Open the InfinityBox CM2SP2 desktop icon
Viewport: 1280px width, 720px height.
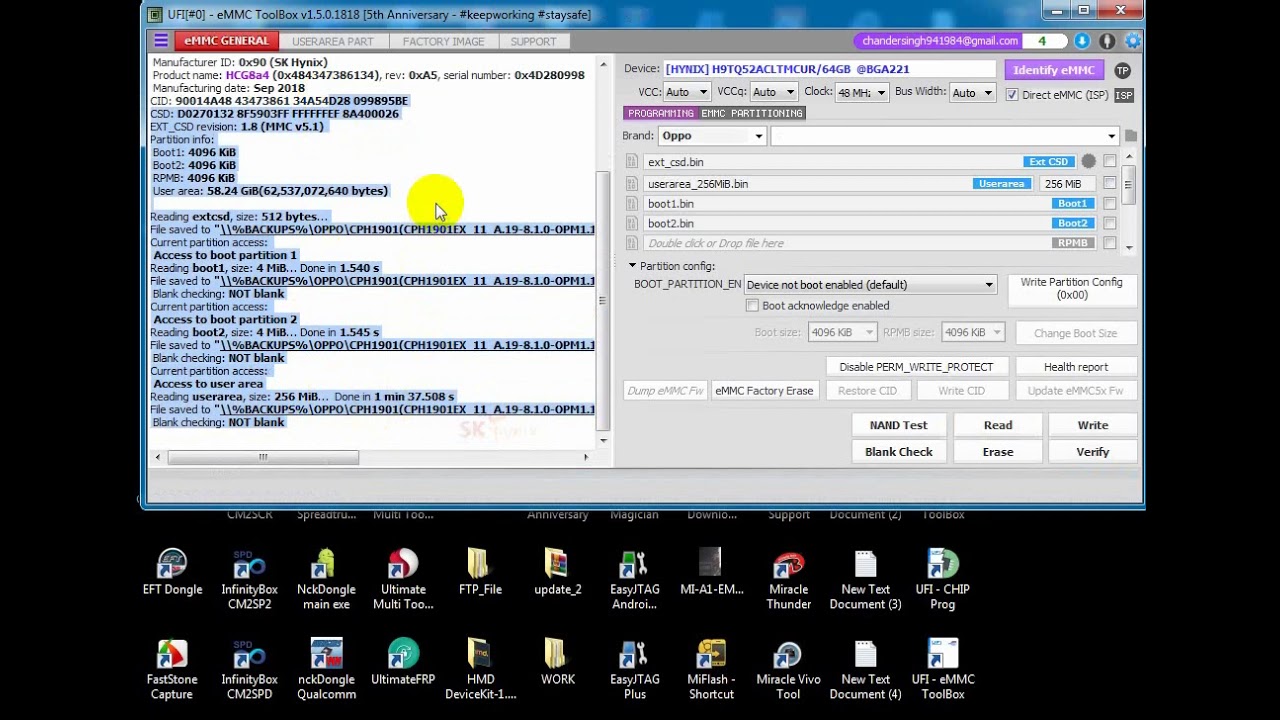click(x=249, y=580)
